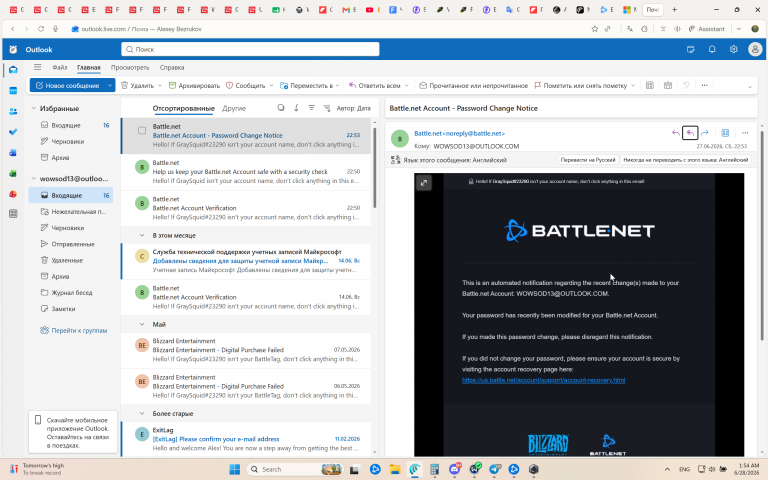Open My Day icon in Outlook header
The height and width of the screenshot is (480, 768).
coord(691,49)
